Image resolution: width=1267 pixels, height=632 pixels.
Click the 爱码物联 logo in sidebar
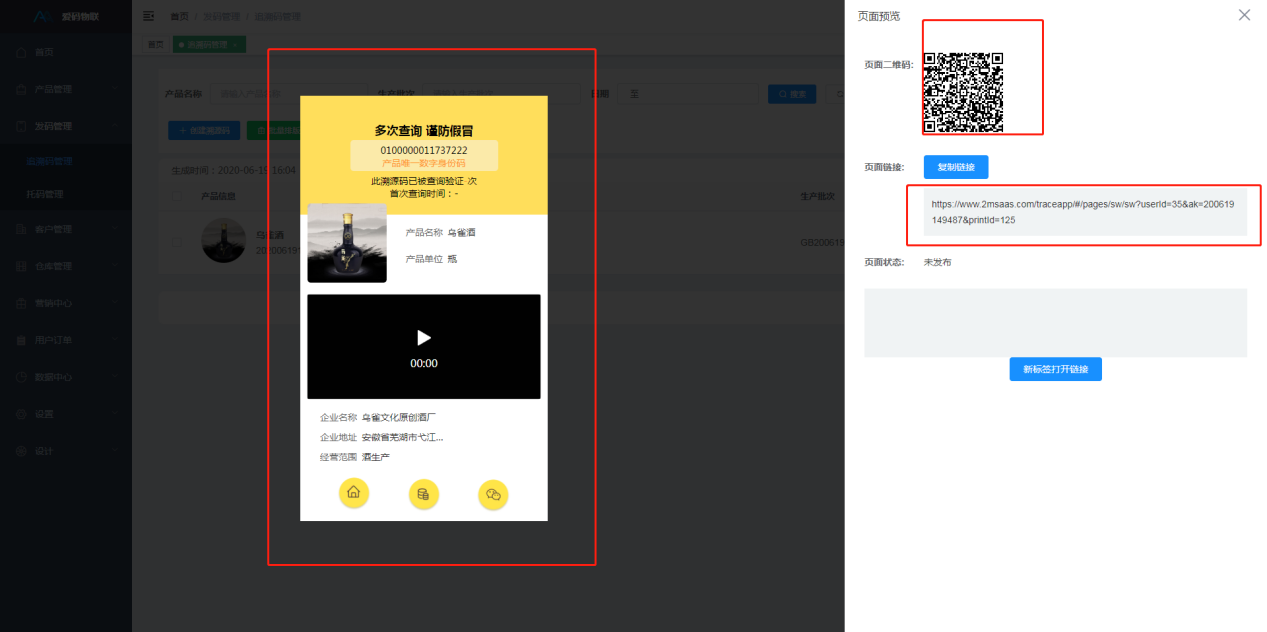click(x=65, y=17)
